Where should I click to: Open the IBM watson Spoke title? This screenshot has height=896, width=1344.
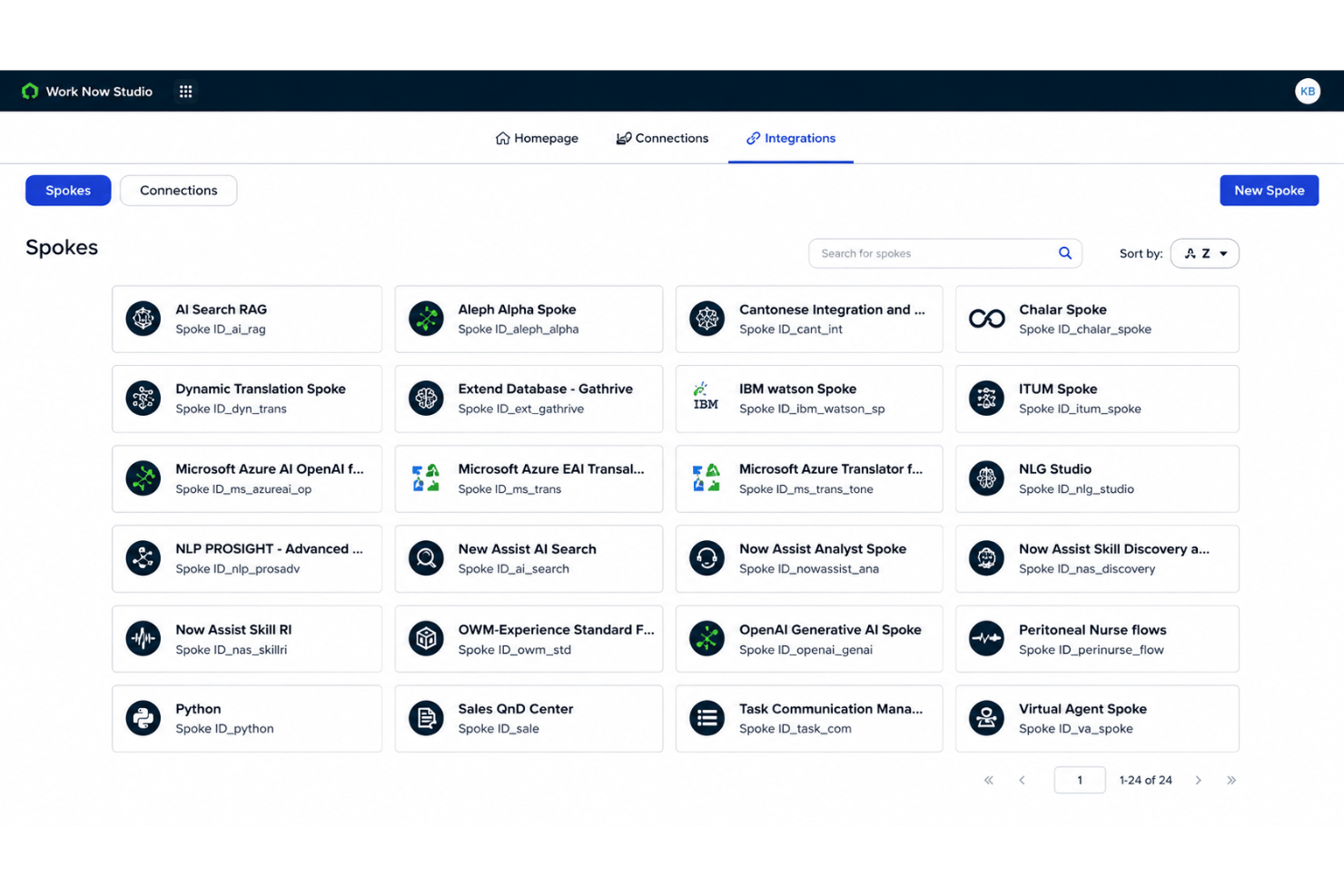click(x=797, y=389)
